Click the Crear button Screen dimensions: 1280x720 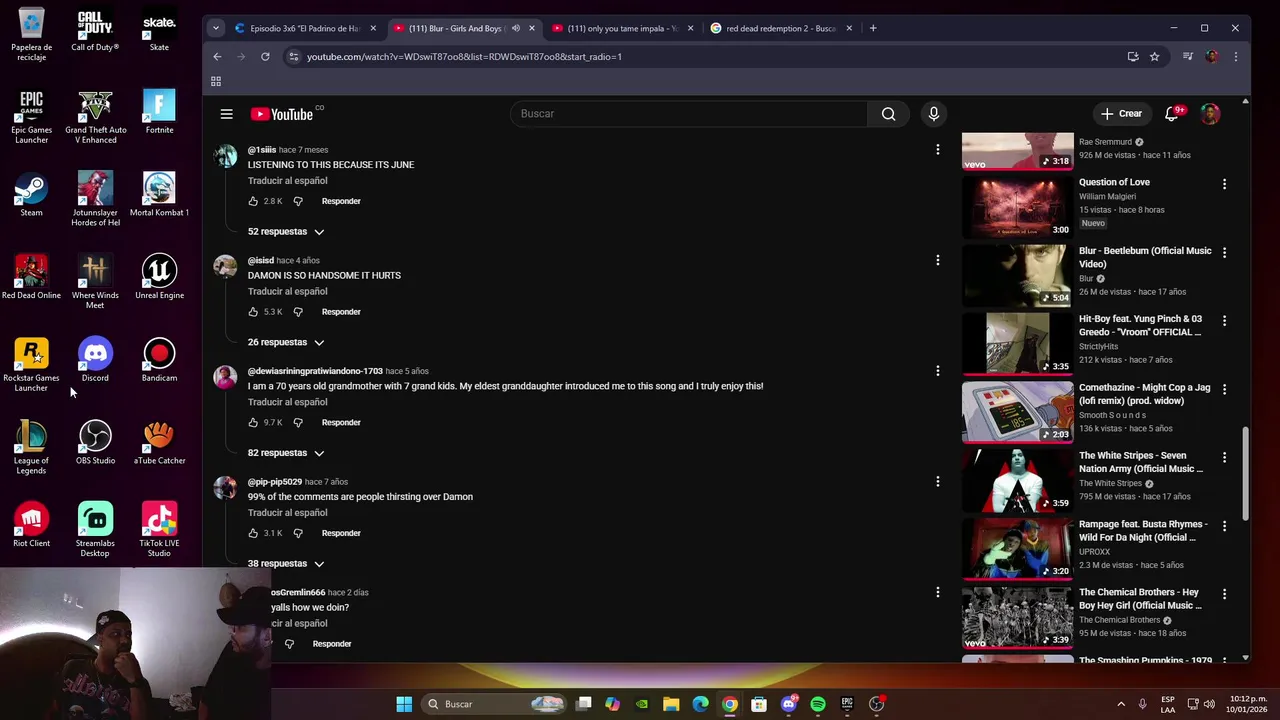pyautogui.click(x=1122, y=114)
